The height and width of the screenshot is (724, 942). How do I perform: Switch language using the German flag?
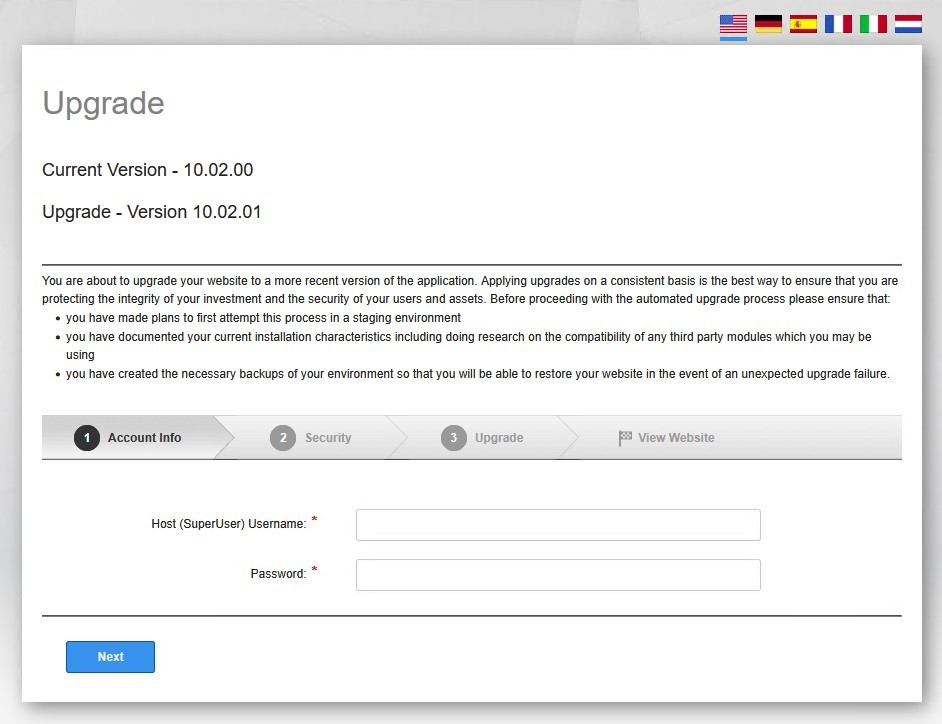coord(768,24)
